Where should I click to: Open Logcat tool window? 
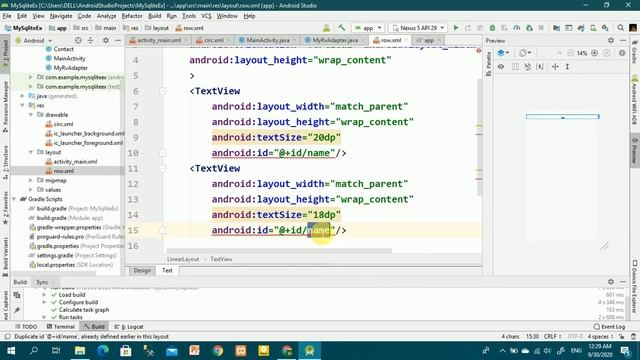click(129, 327)
